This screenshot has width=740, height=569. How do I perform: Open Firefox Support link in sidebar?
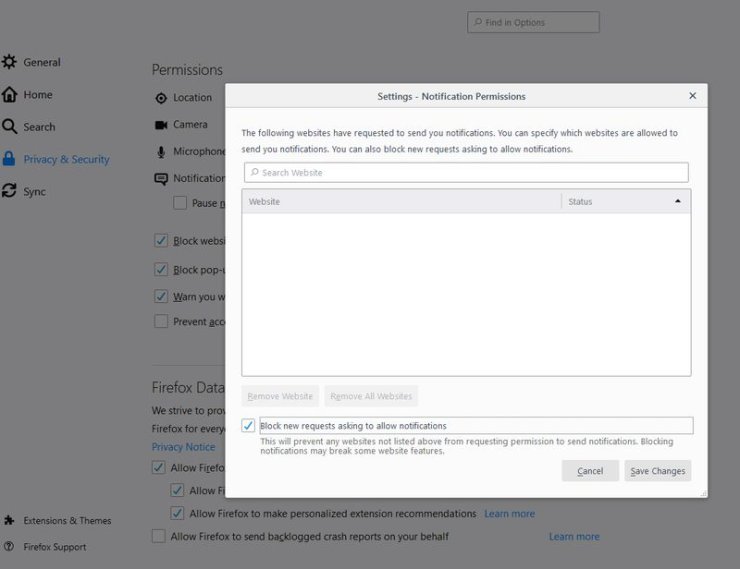(x=55, y=547)
